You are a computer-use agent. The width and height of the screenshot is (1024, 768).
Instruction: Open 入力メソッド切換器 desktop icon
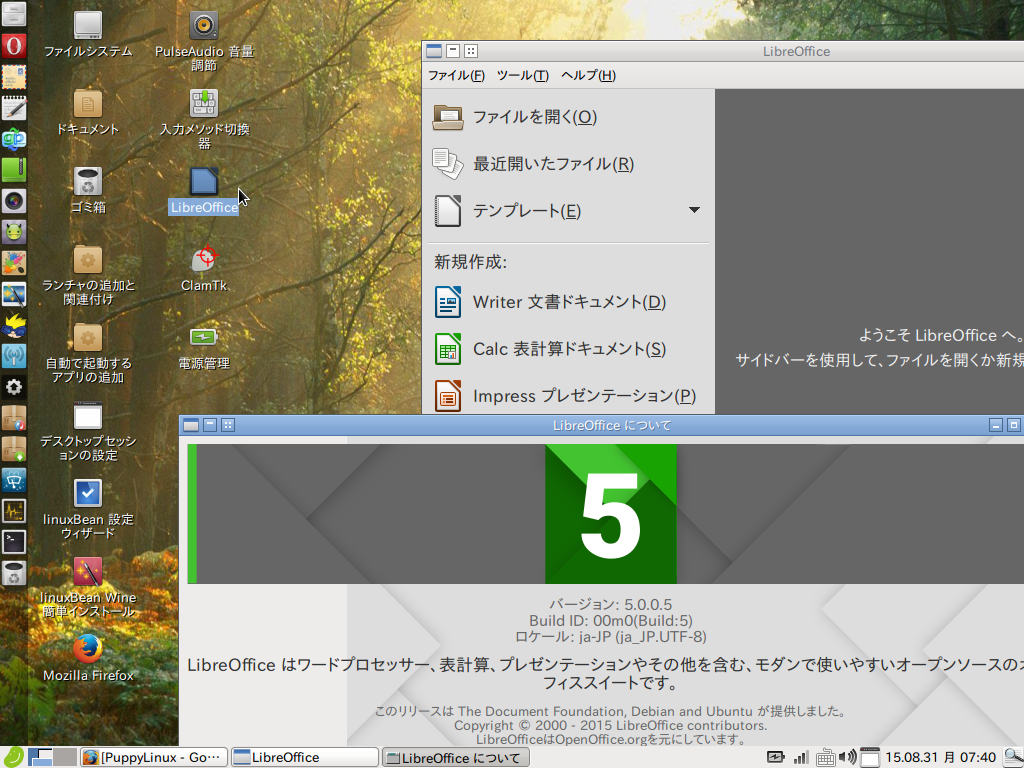point(204,120)
